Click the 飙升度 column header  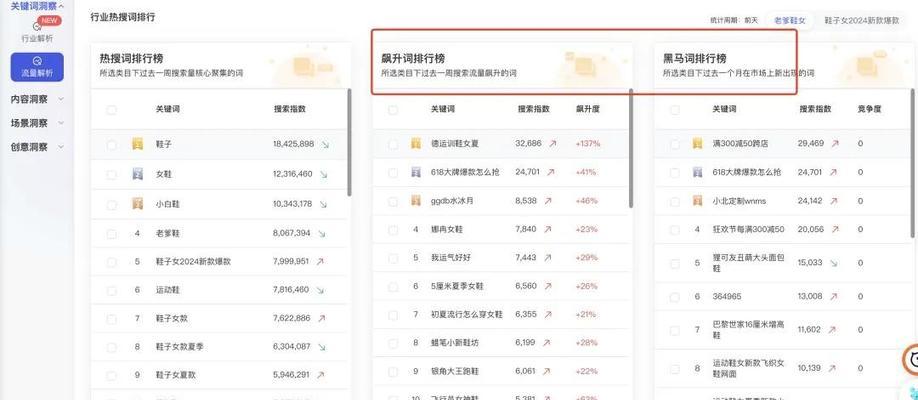[x=588, y=109]
